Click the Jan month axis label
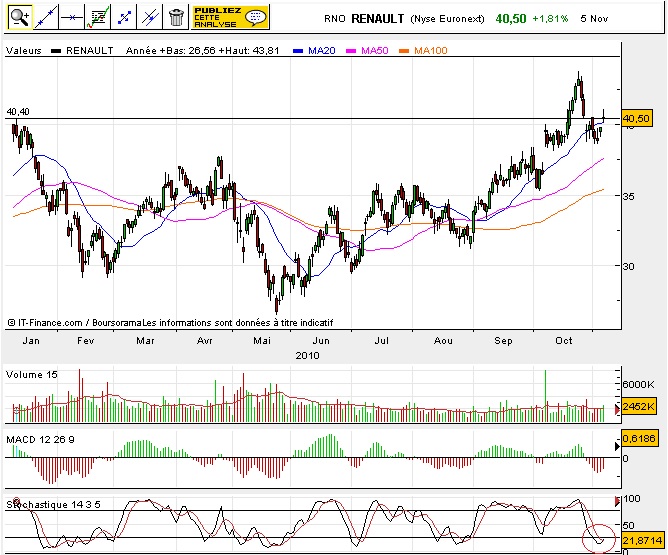Image resolution: width=668 pixels, height=555 pixels. (31, 341)
